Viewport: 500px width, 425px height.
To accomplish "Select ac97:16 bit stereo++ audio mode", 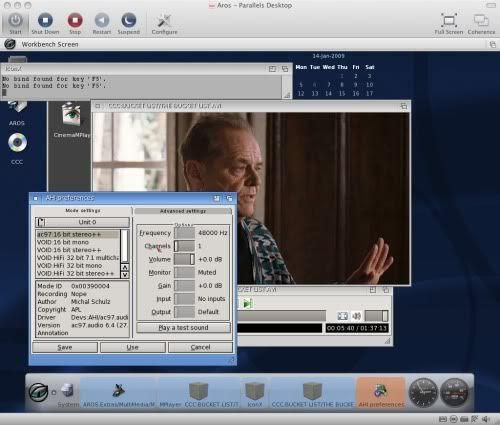I will coord(78,234).
